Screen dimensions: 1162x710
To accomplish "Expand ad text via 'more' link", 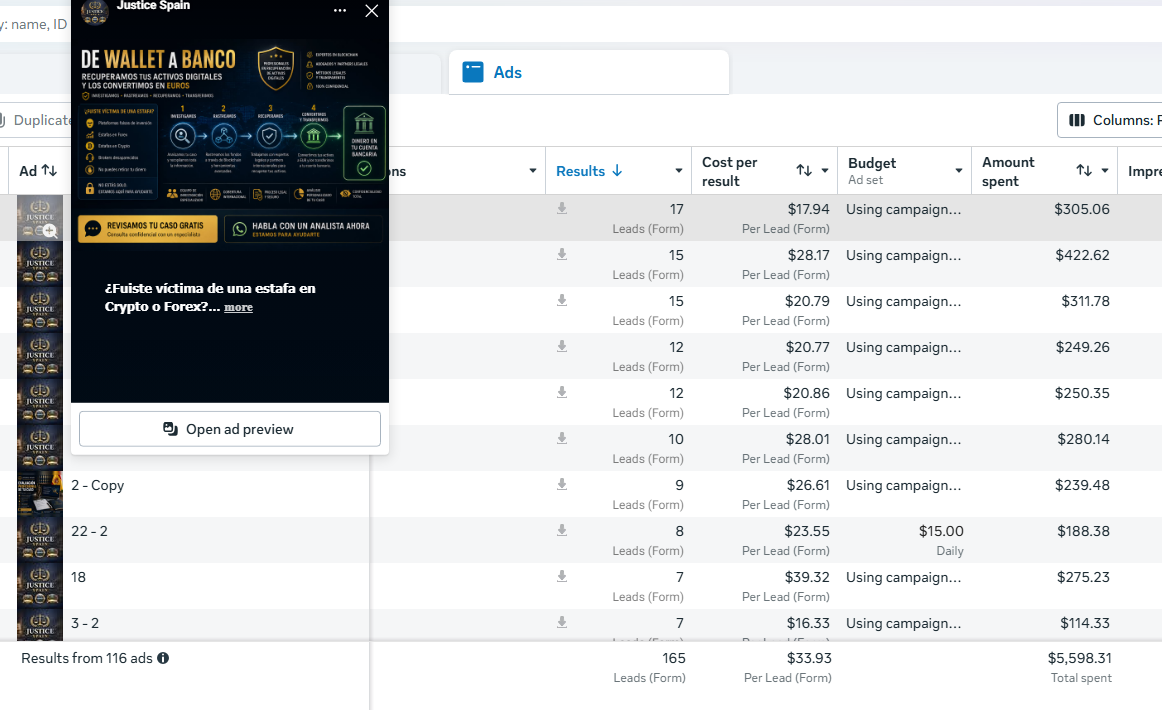I will coord(239,307).
